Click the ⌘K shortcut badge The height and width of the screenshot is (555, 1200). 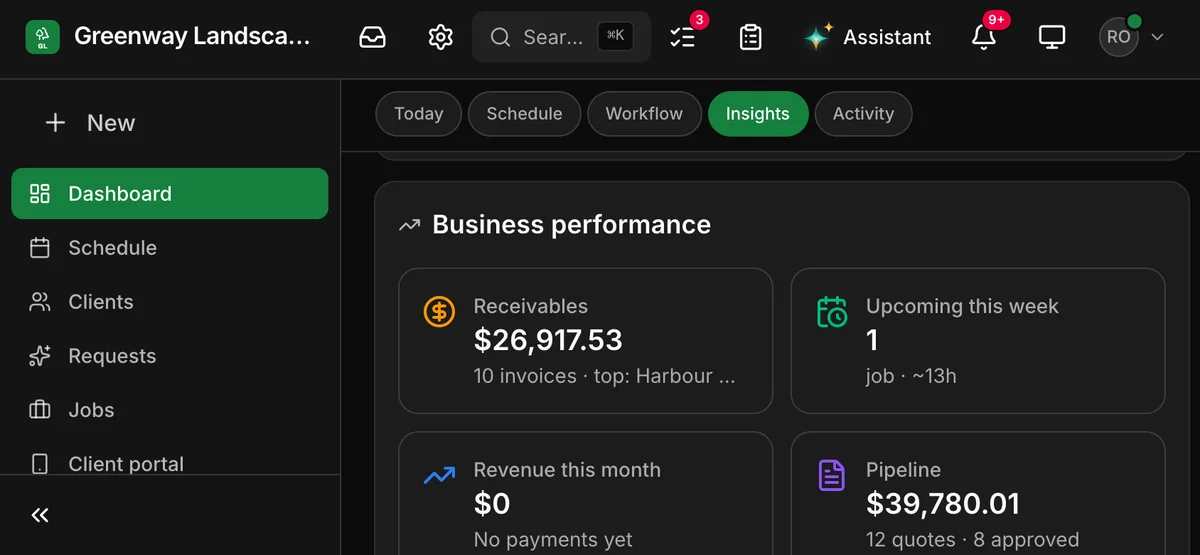(x=615, y=37)
